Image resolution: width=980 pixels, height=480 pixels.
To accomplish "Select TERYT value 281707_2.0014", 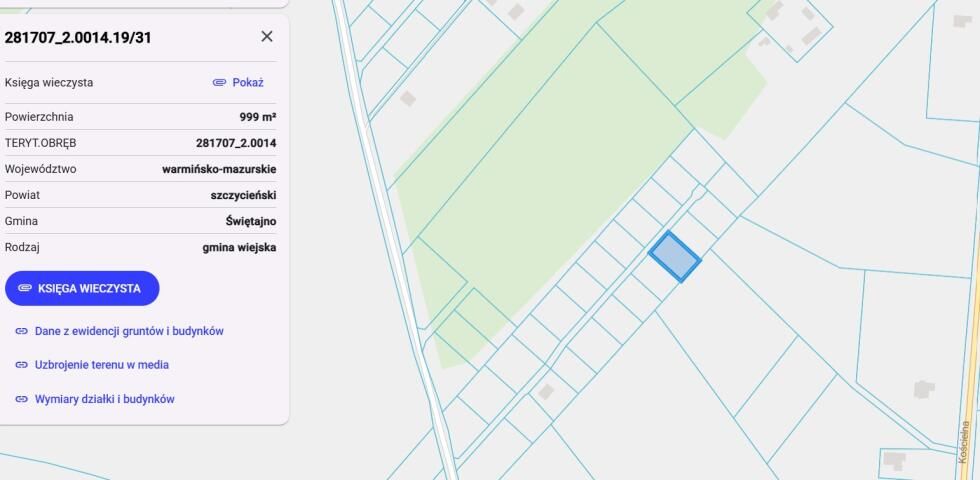I will [236, 143].
